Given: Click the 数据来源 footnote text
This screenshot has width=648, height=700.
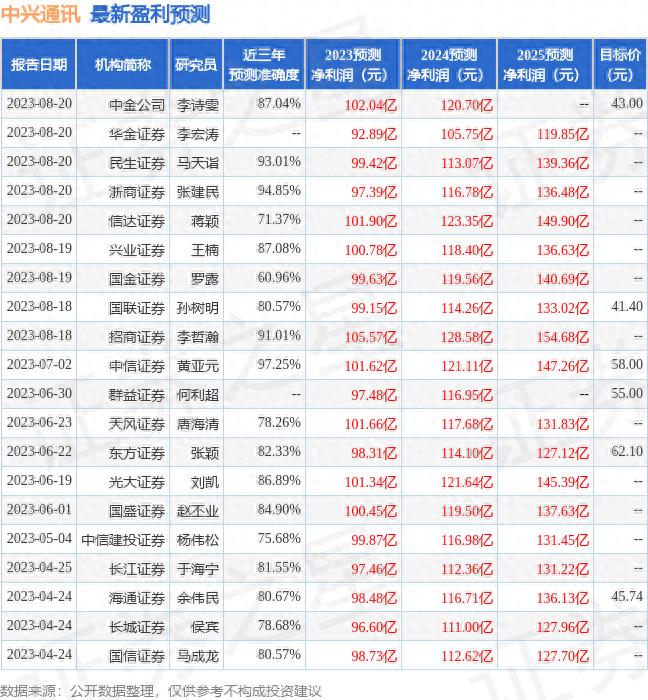Looking at the screenshot, I should coord(161,691).
